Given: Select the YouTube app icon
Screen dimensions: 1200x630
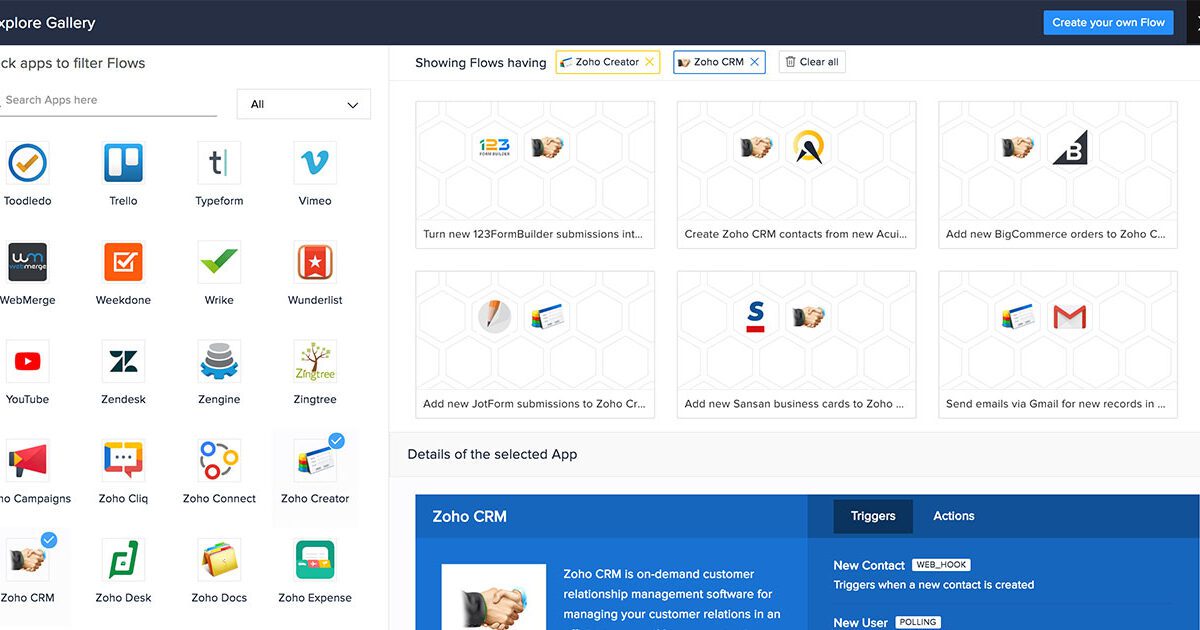Looking at the screenshot, I should [x=27, y=362].
